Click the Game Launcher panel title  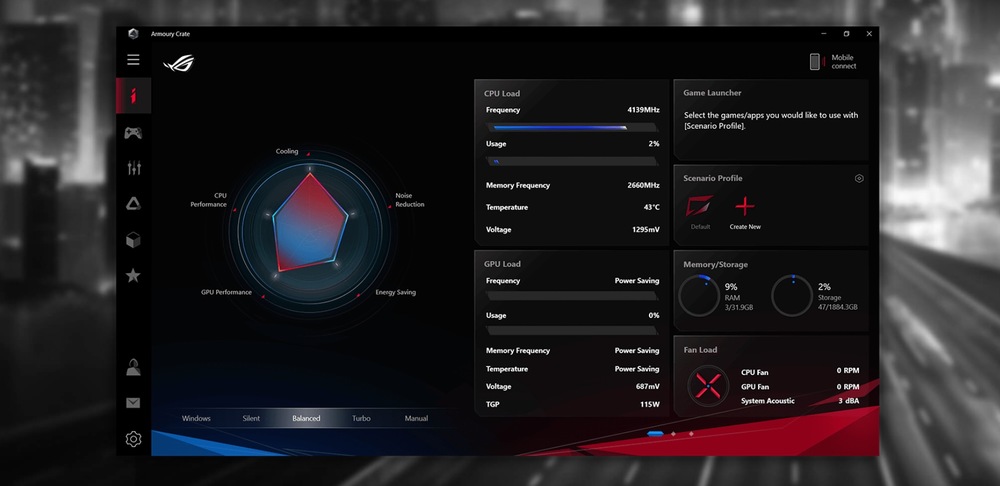[712, 93]
